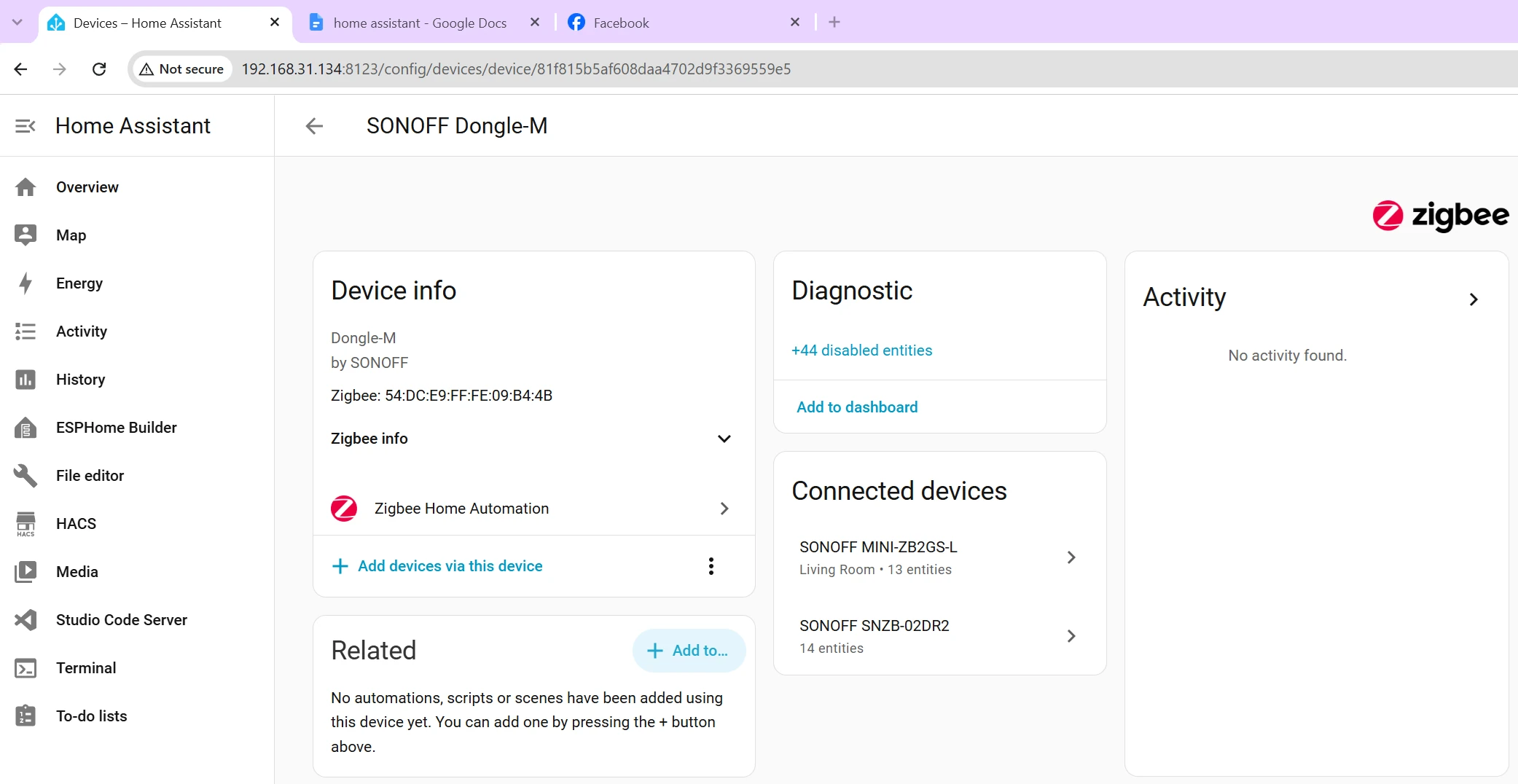1518x784 pixels.
Task: Open the File editor wrench icon
Action: pyautogui.click(x=26, y=476)
